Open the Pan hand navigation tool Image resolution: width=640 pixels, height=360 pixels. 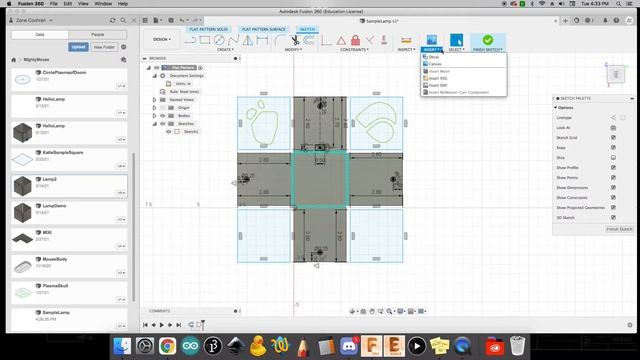pos(372,311)
